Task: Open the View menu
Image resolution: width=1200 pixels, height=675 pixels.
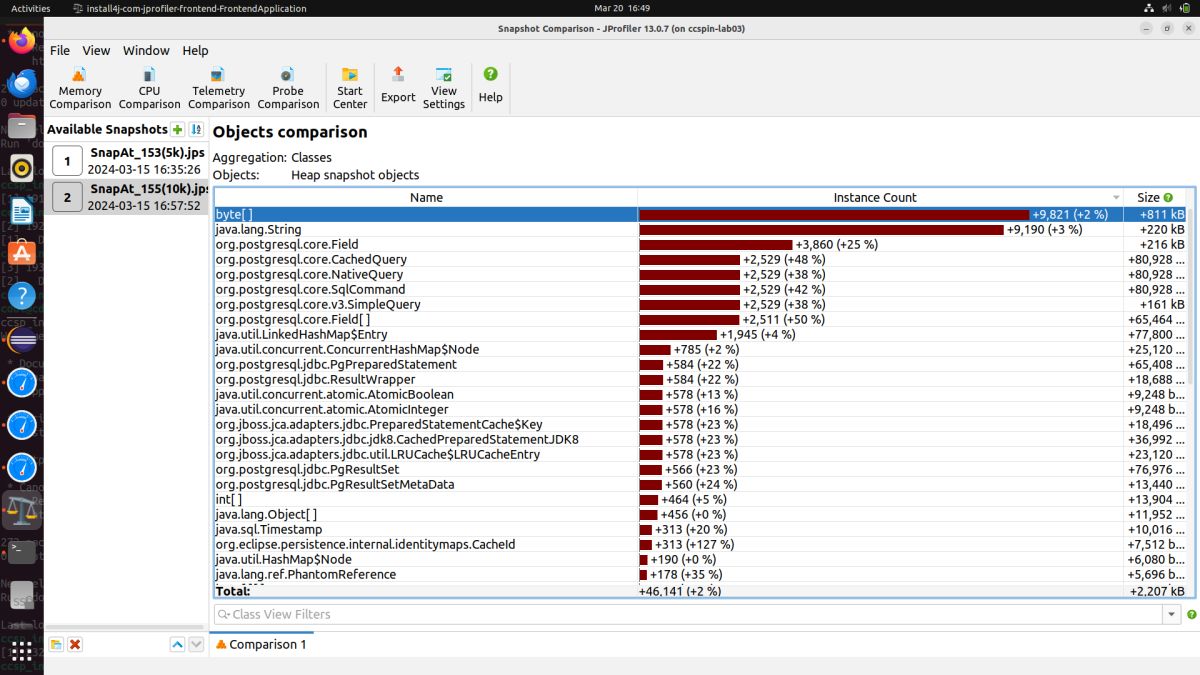Action: 96,50
